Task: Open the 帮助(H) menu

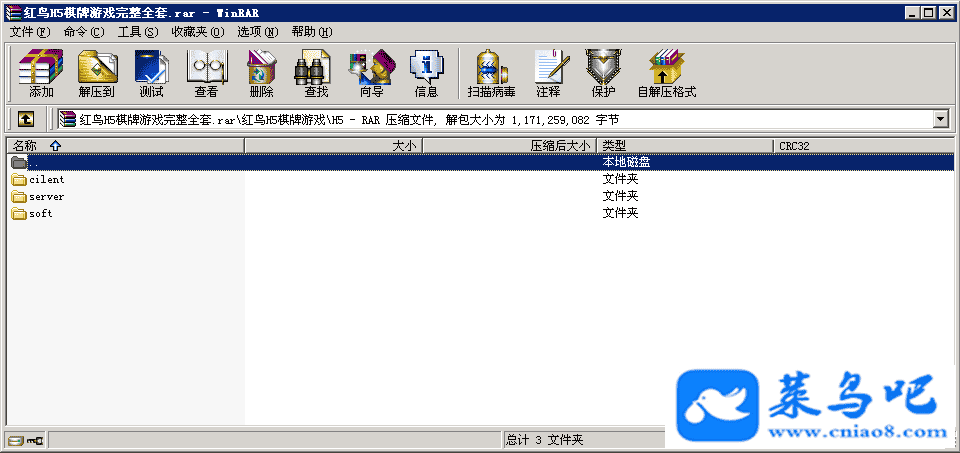Action: [x=312, y=32]
